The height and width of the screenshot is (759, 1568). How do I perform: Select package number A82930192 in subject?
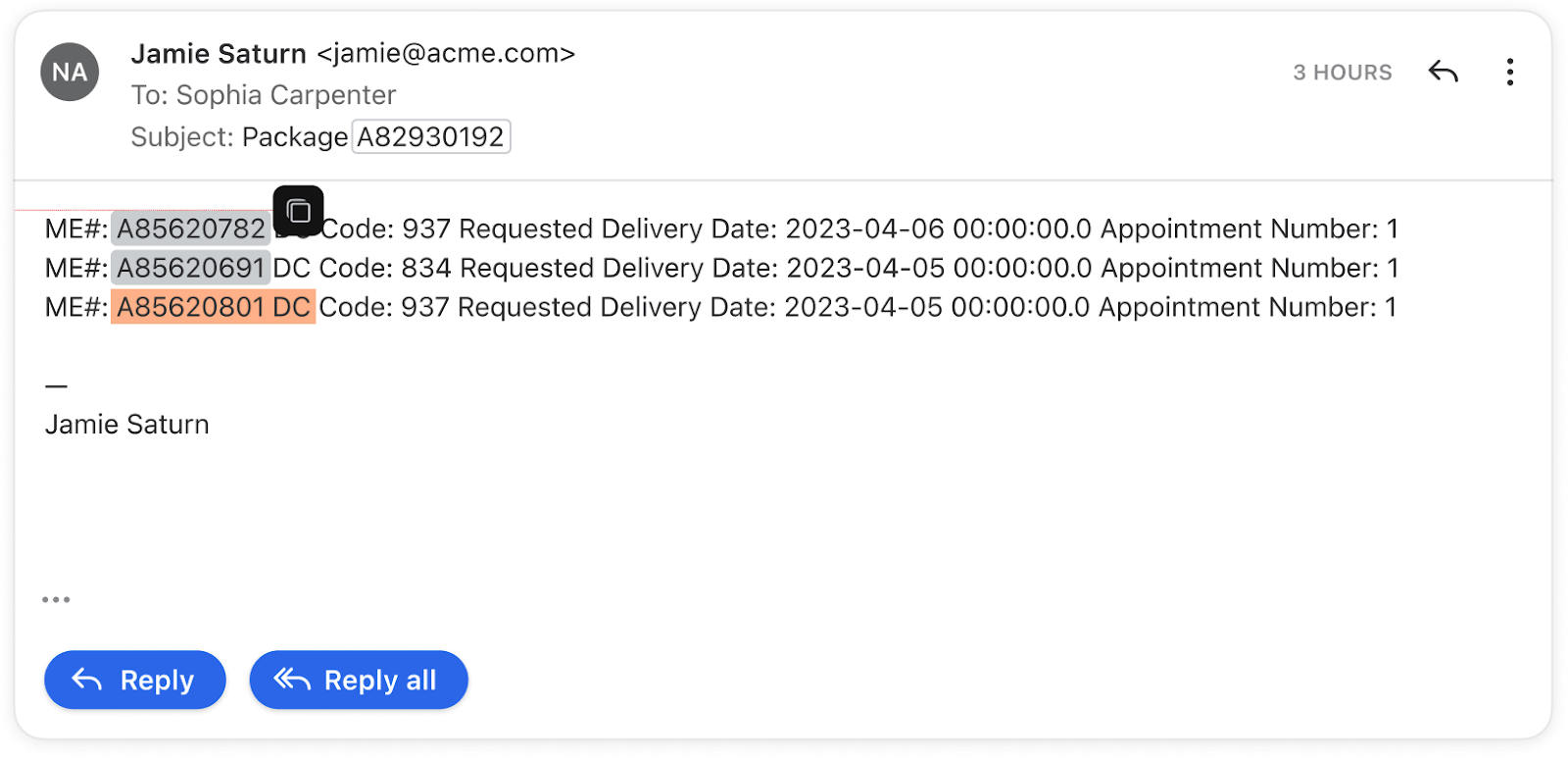(431, 136)
